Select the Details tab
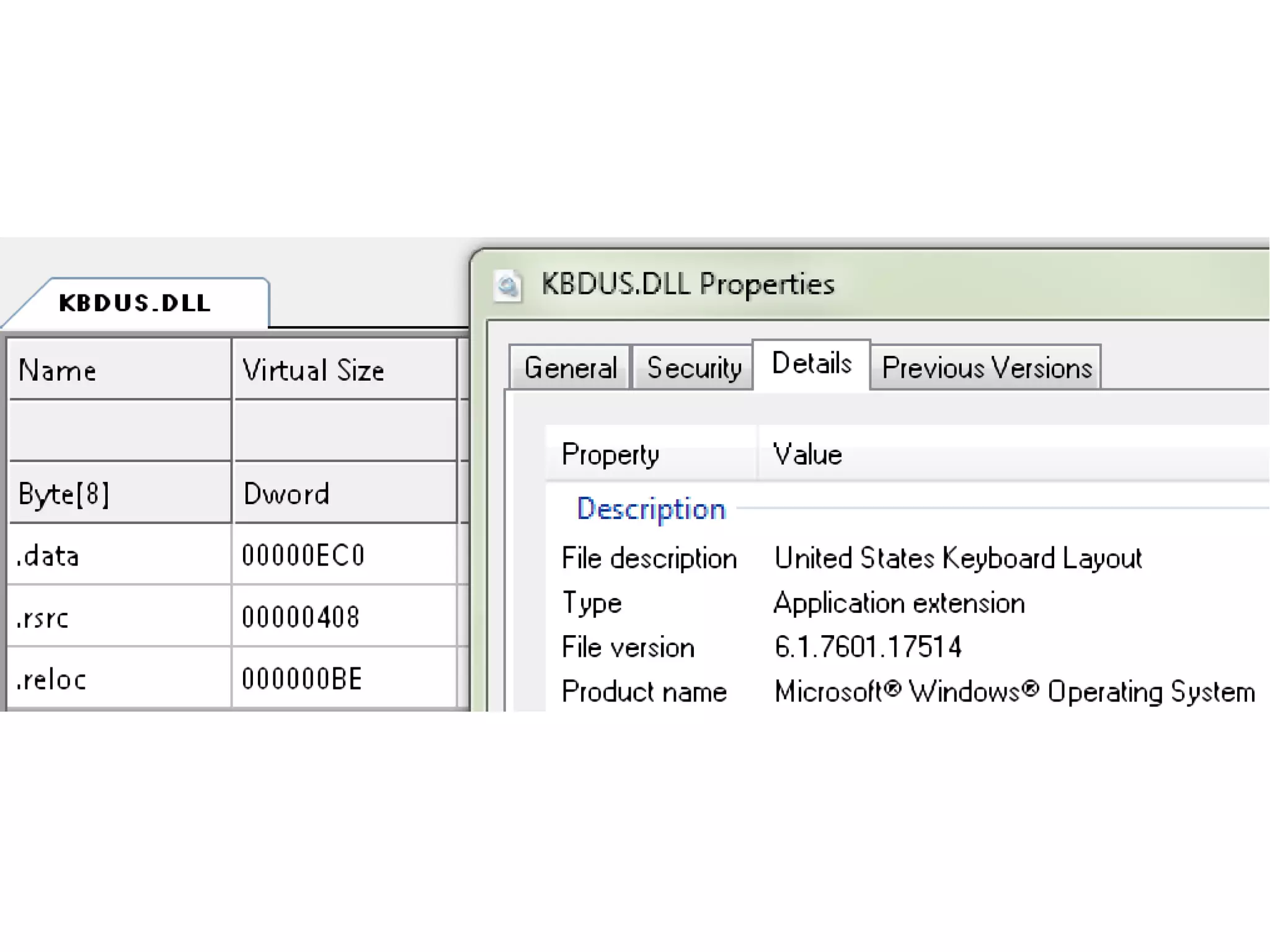This screenshot has height=952, width=1270. [811, 364]
